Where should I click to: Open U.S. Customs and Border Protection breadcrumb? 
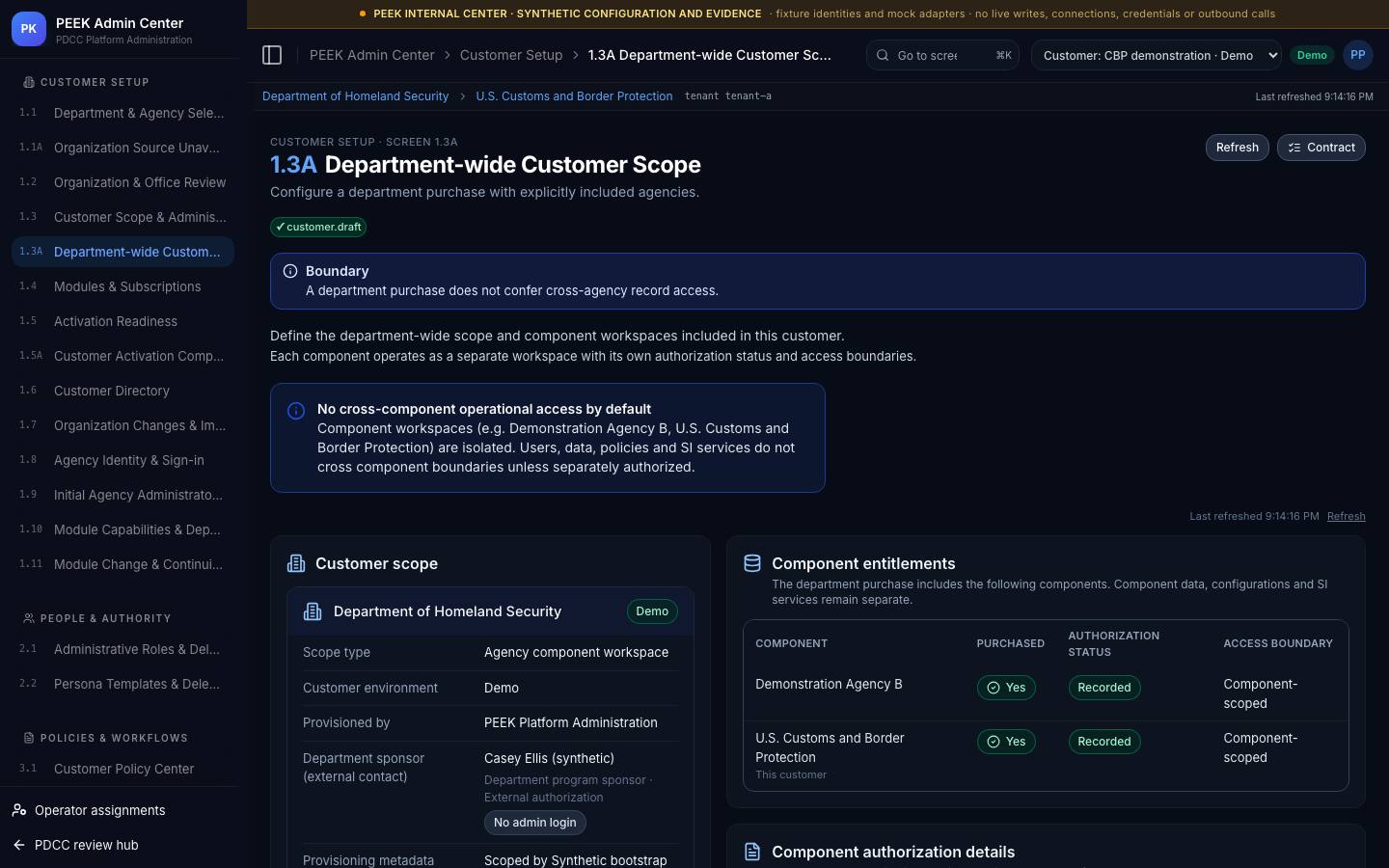click(x=574, y=96)
